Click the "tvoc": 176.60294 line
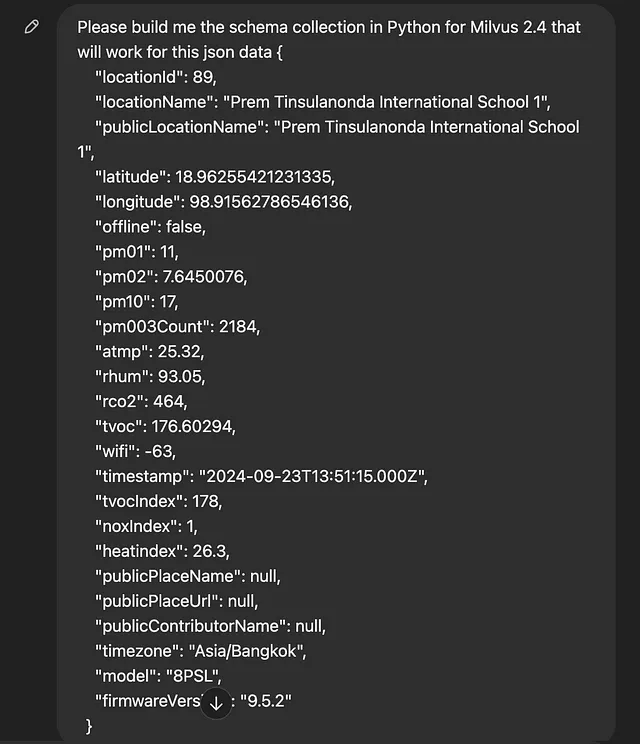Image resolution: width=640 pixels, height=744 pixels. (x=165, y=427)
